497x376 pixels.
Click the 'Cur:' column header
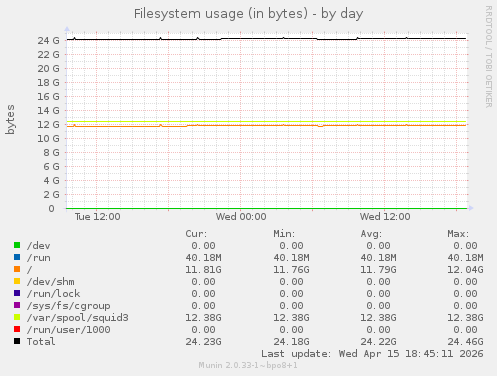196,234
